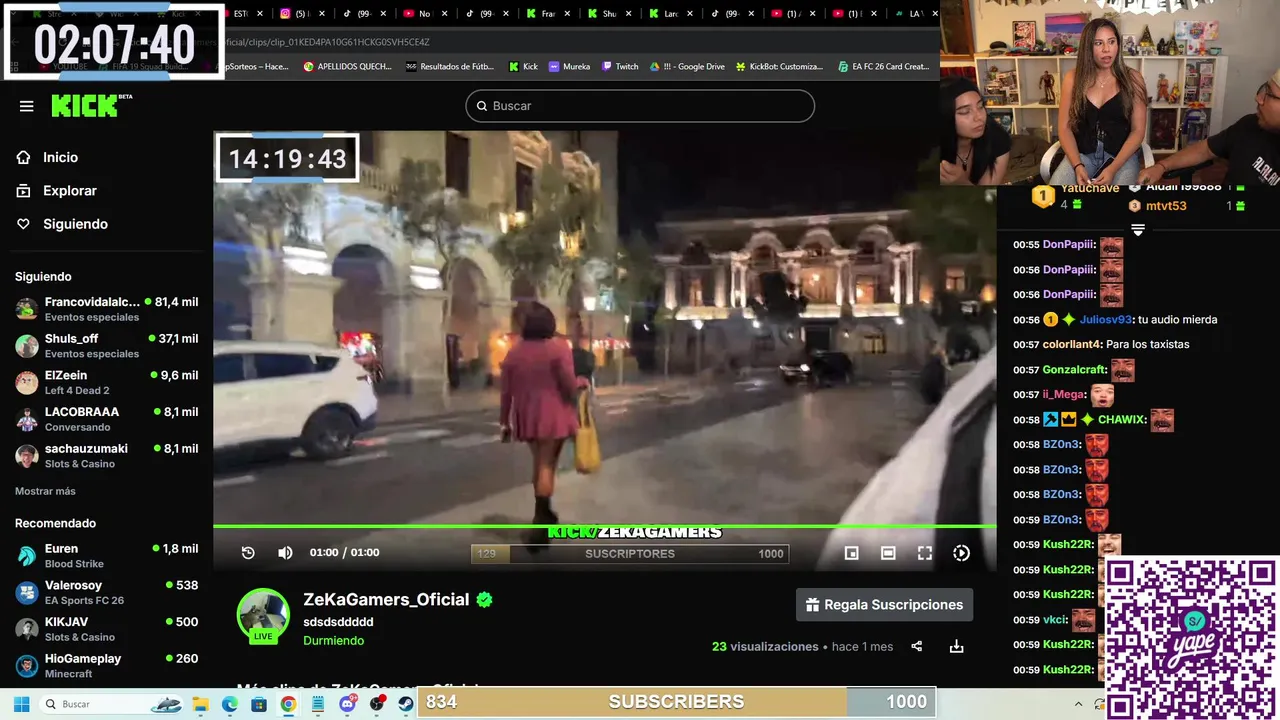This screenshot has height=720, width=1280.
Task: Open the Kick hamburger menu
Action: [27, 106]
